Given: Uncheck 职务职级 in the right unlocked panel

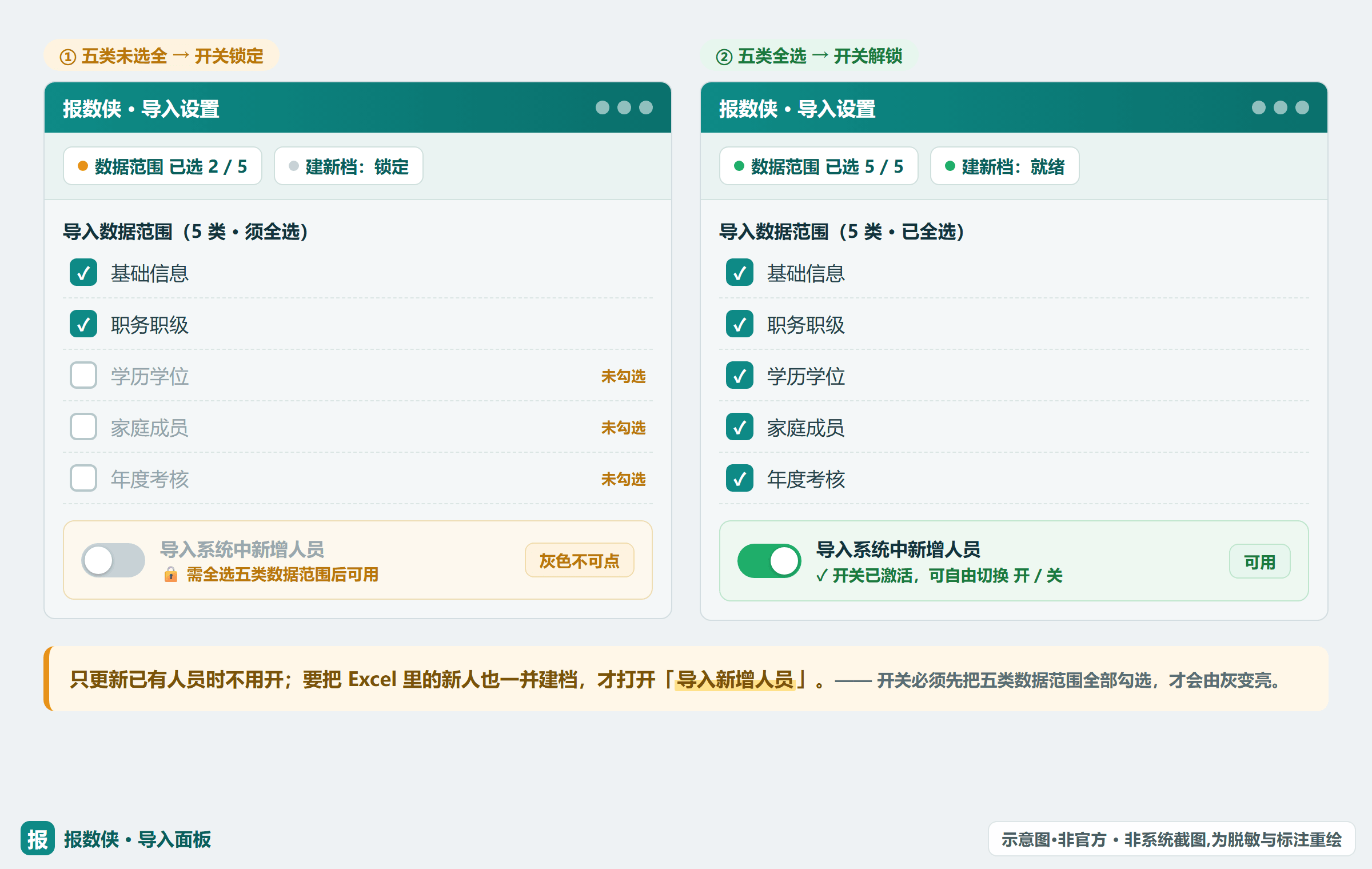Looking at the screenshot, I should pos(740,324).
